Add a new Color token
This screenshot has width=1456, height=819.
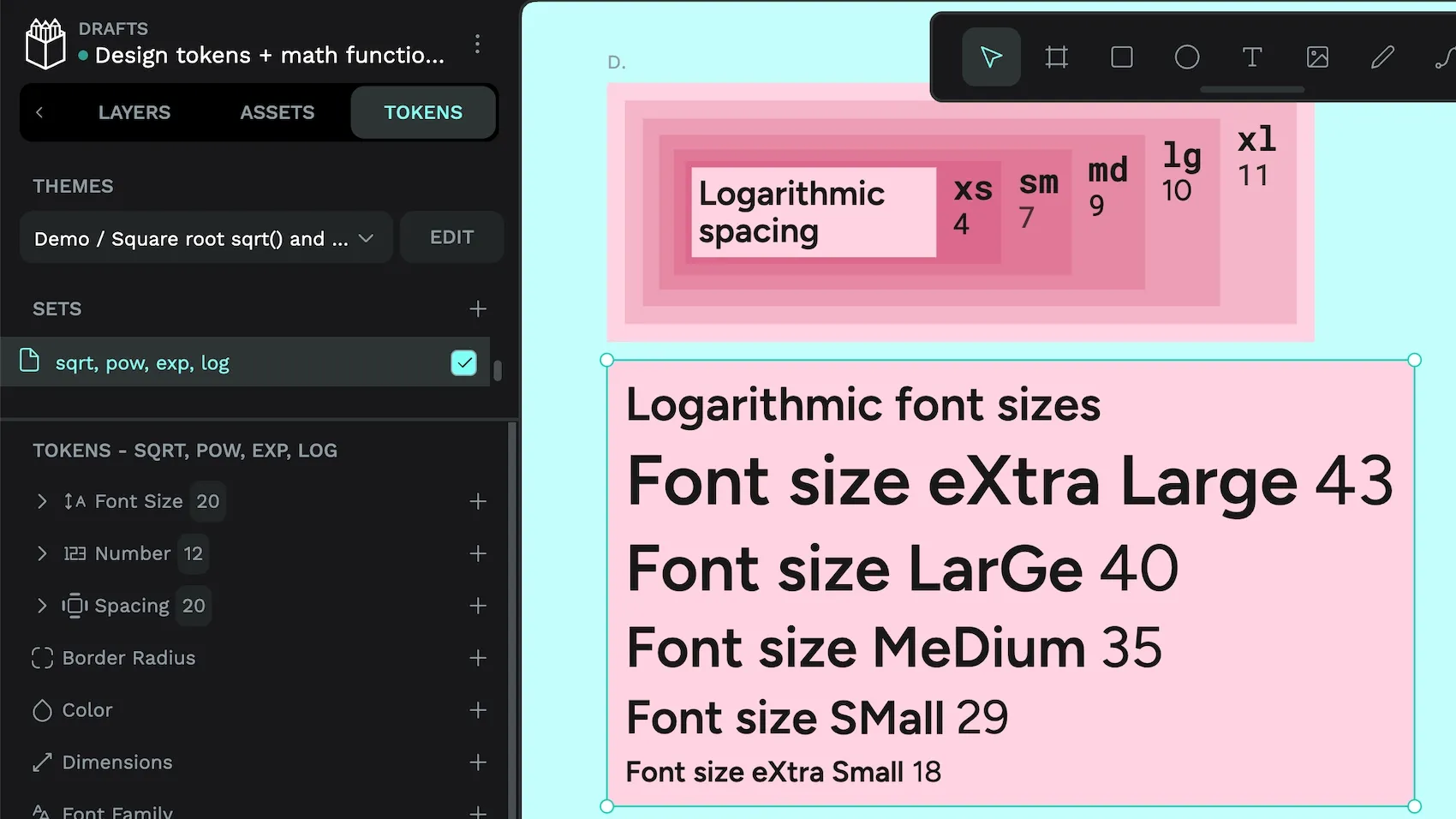[478, 710]
